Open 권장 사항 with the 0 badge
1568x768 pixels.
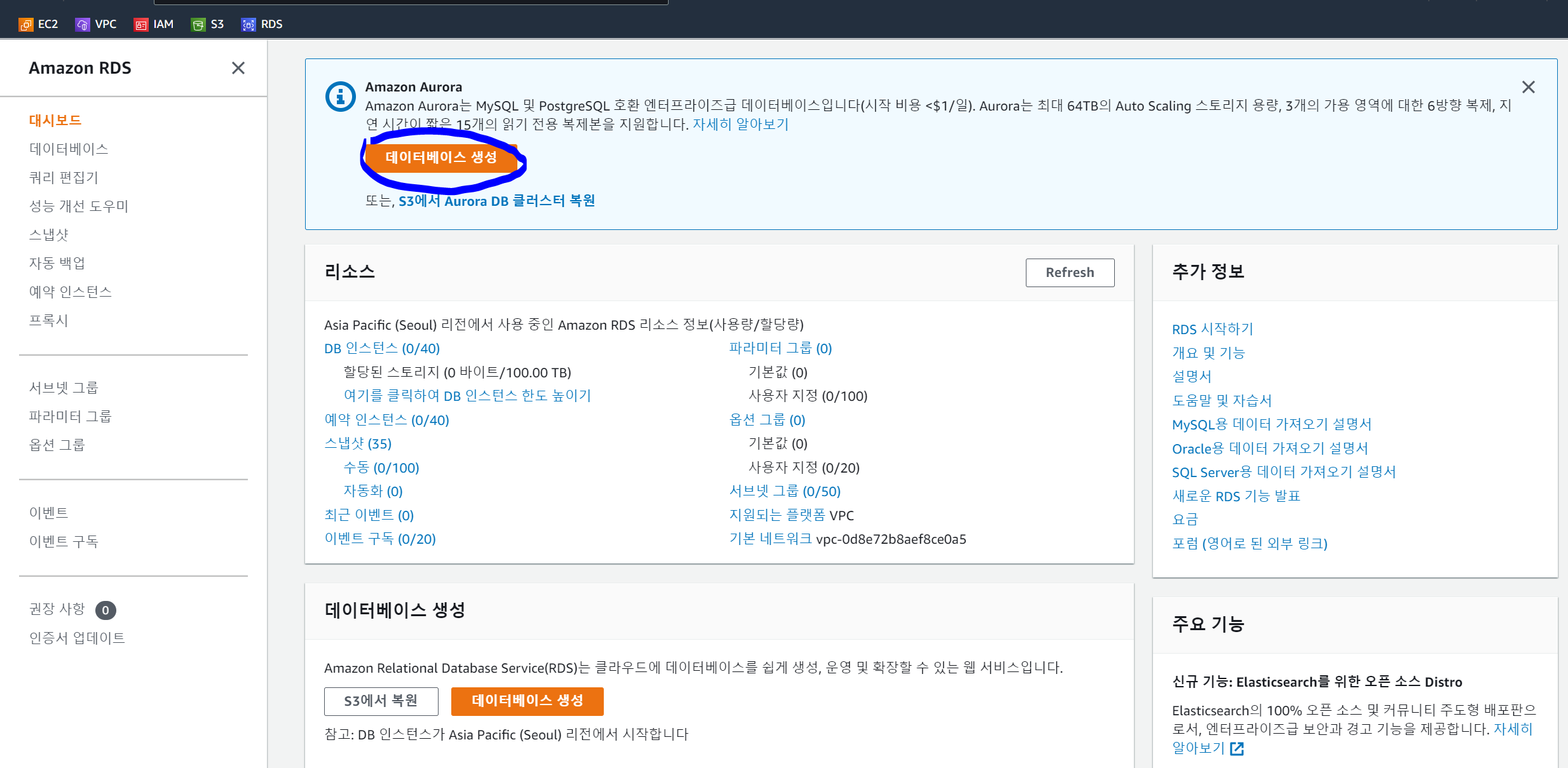[x=57, y=609]
